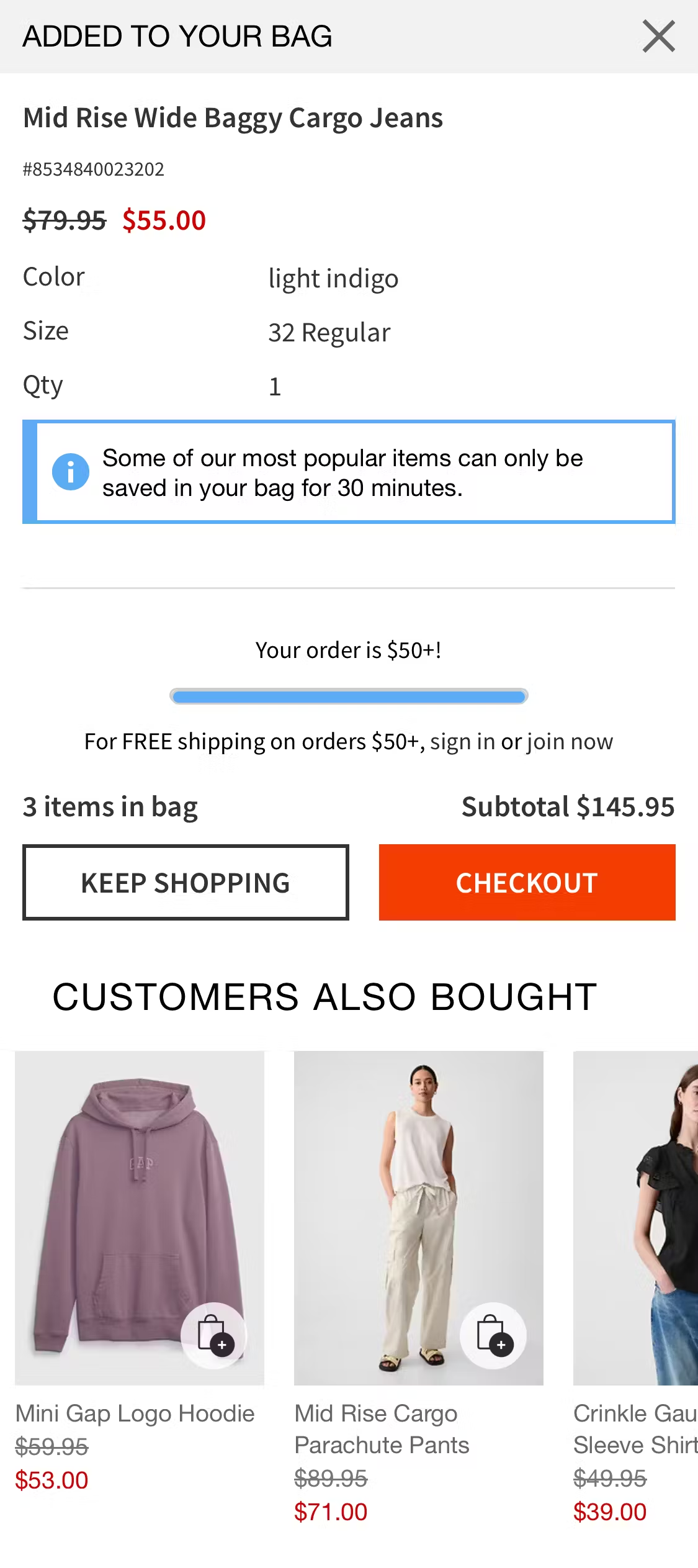The height and width of the screenshot is (1568, 698).
Task: Click the sale price $55.00
Action: (163, 220)
